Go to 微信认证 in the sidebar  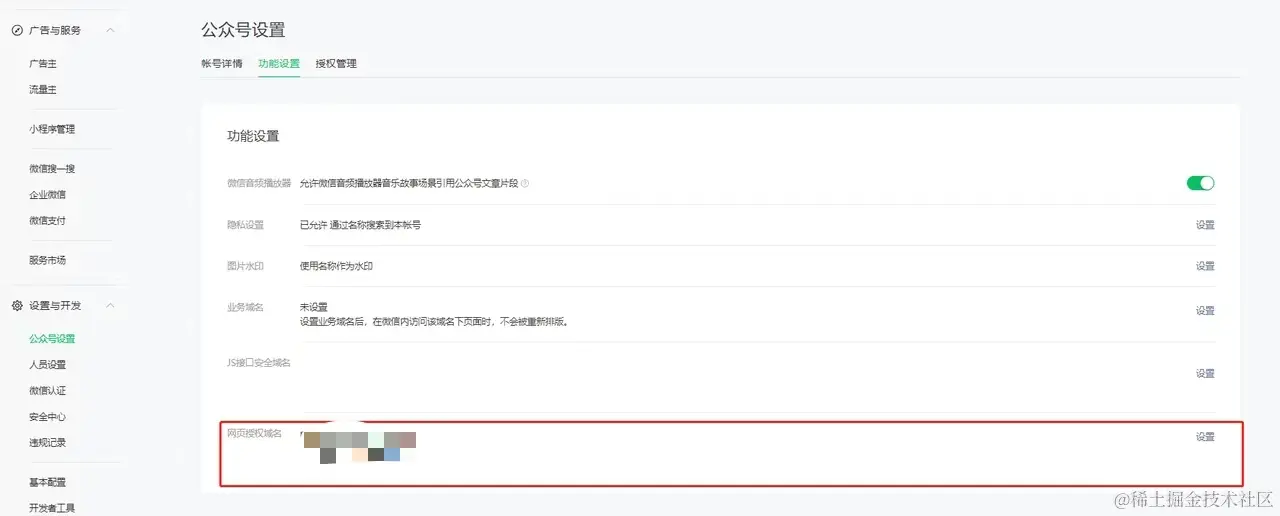pyautogui.click(x=47, y=391)
